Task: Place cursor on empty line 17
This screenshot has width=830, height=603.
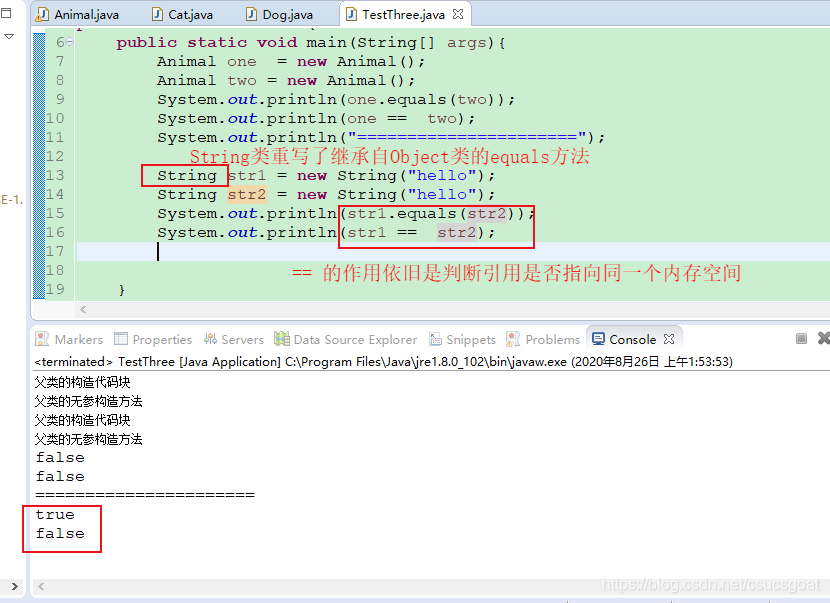Action: point(453,251)
